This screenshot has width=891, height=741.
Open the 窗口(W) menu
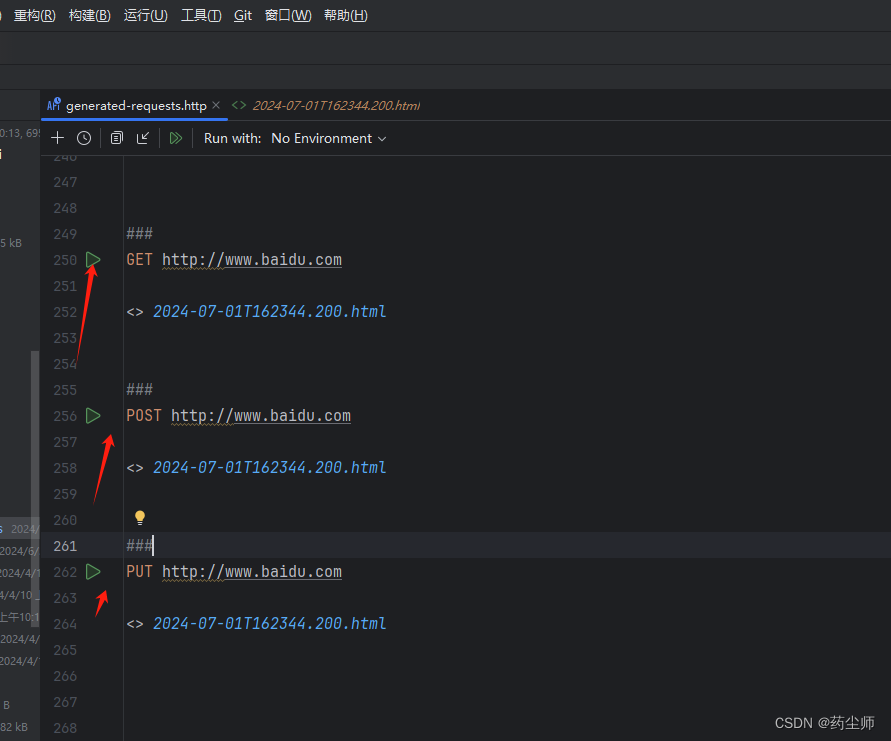(288, 16)
